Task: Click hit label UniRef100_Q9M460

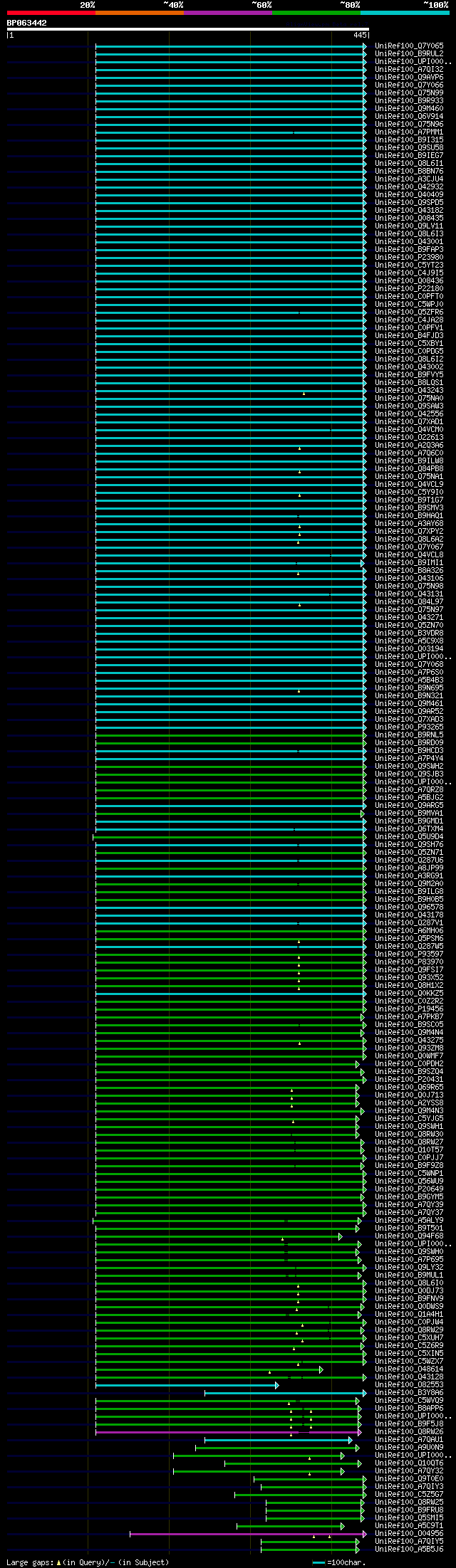Action: pos(409,109)
